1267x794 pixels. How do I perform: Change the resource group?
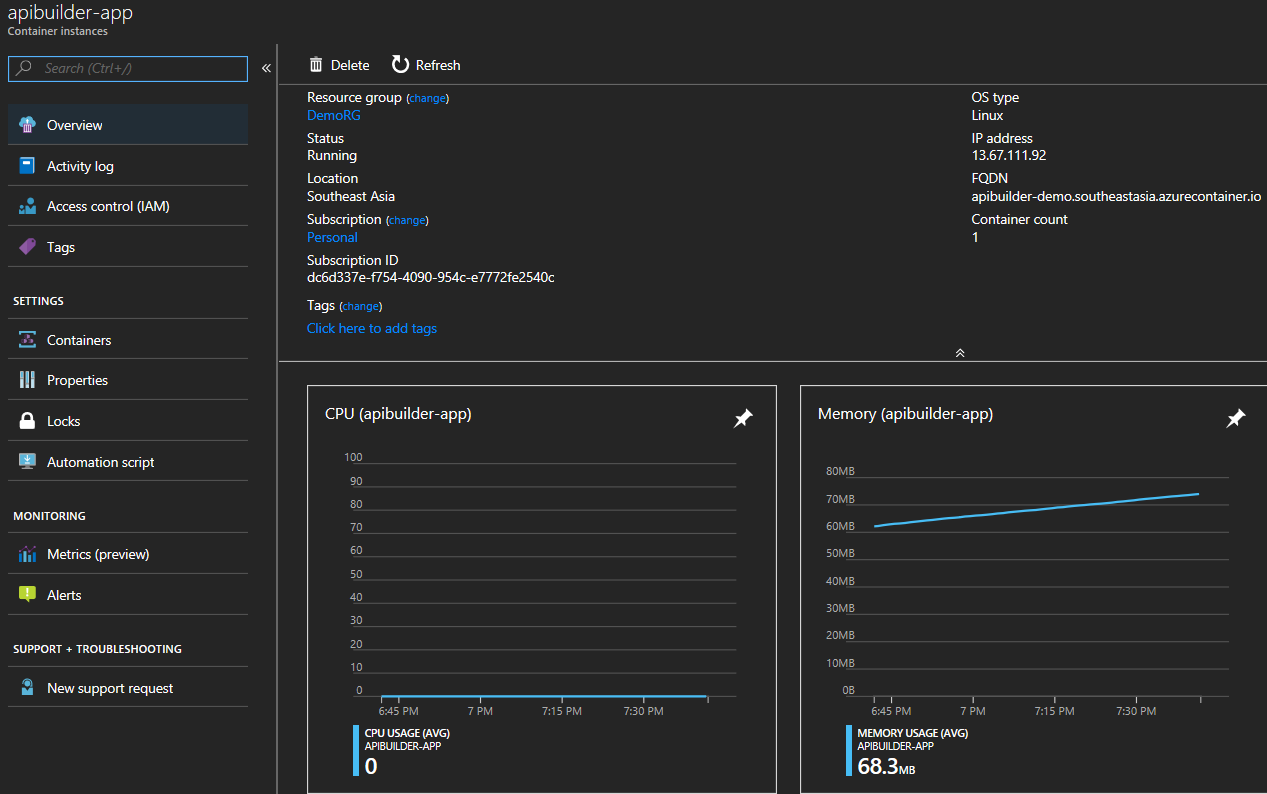(x=428, y=98)
